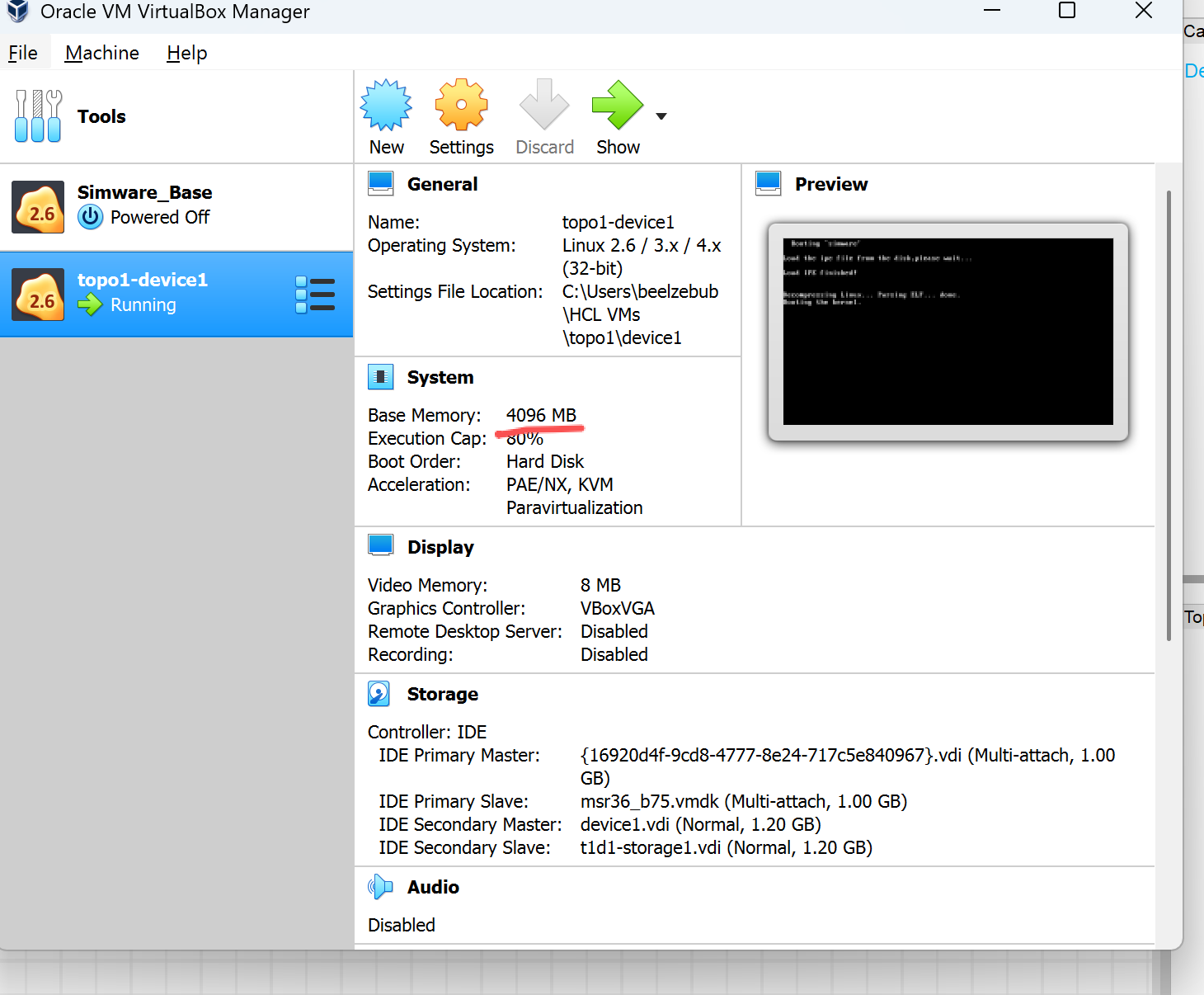Open the File menu
The height and width of the screenshot is (995, 1204).
[x=23, y=53]
